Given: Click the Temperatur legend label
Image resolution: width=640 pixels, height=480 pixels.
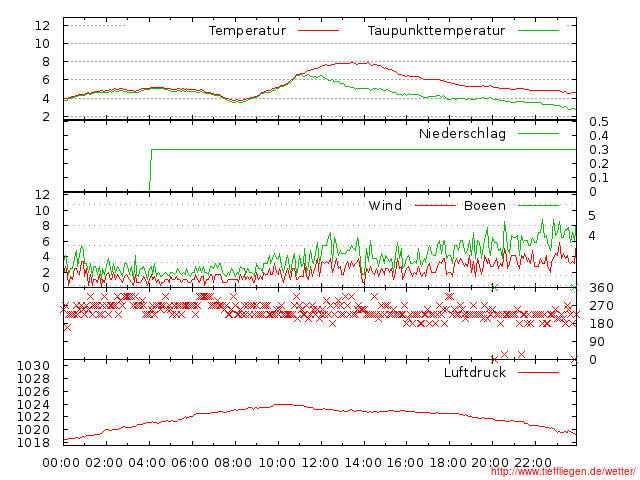Looking at the screenshot, I should [x=247, y=31].
